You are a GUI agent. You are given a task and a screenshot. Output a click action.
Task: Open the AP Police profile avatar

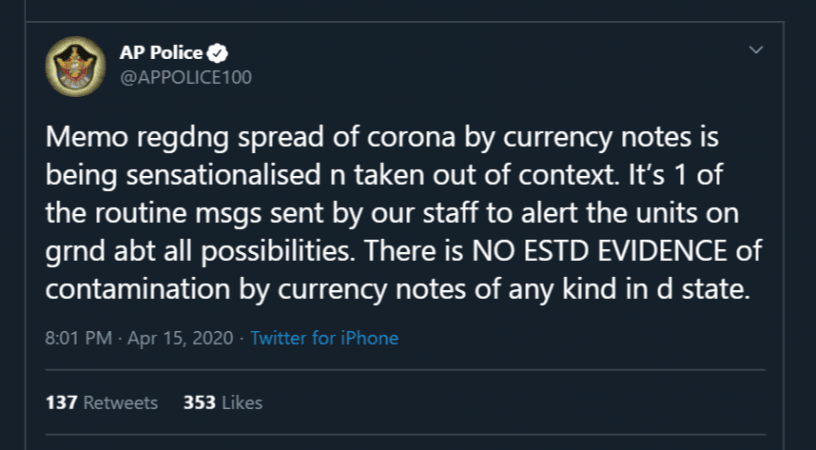[x=75, y=66]
